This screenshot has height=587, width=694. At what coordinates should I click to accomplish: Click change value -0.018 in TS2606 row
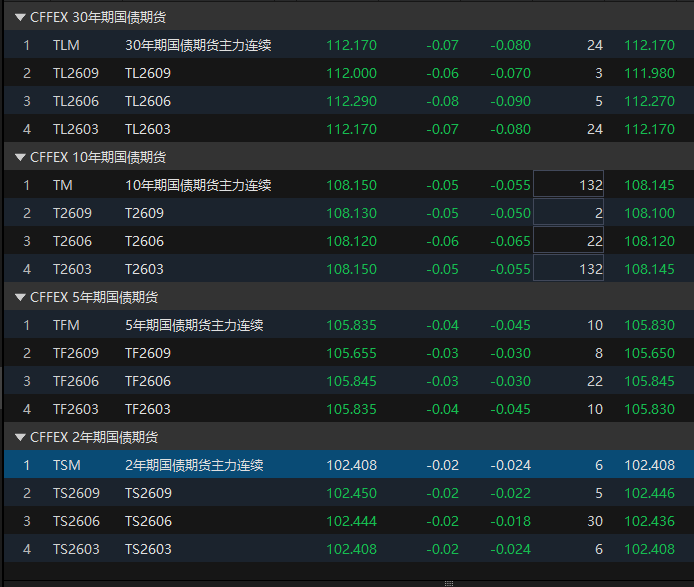click(x=510, y=521)
